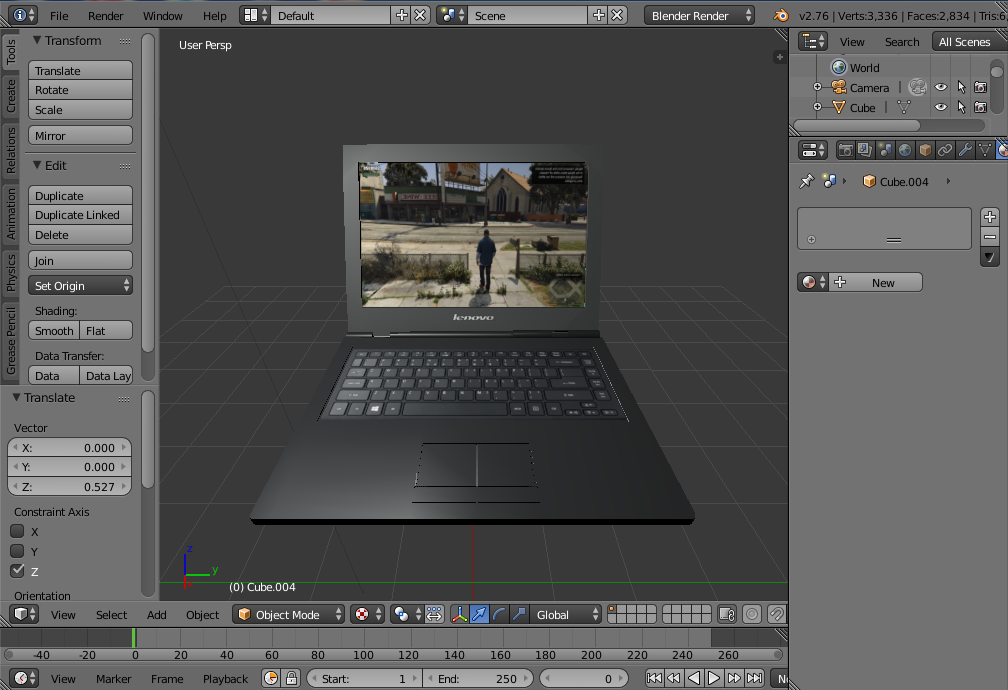Open the Scene properties tab

[885, 150]
